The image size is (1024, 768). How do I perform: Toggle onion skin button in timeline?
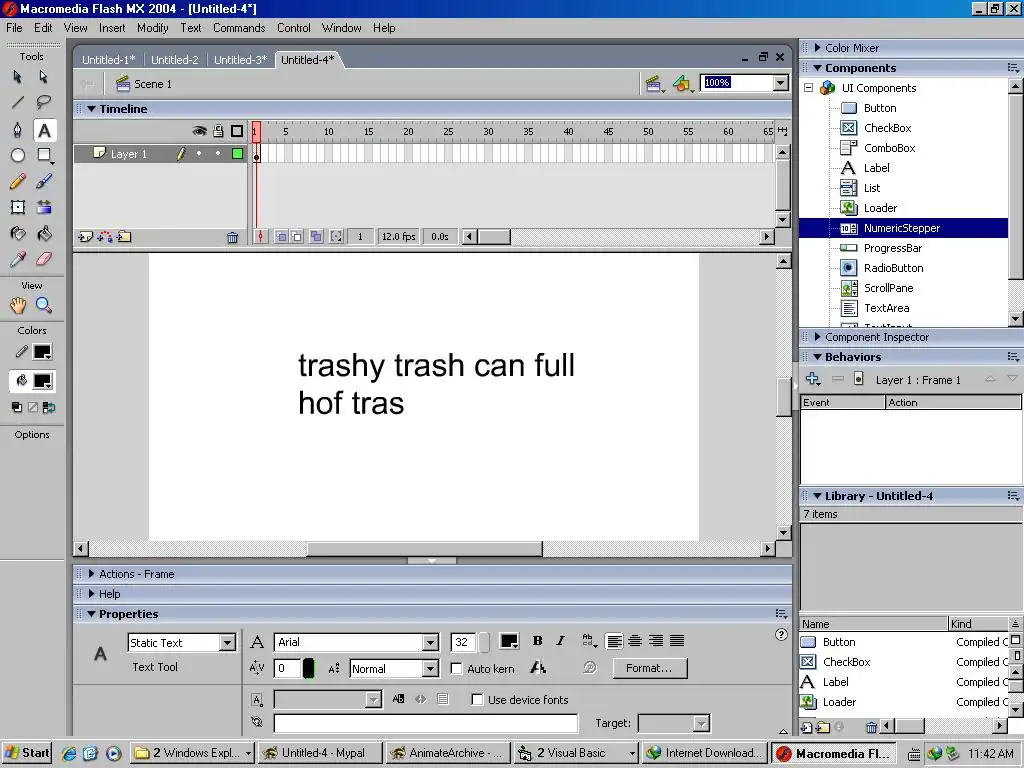coord(281,236)
